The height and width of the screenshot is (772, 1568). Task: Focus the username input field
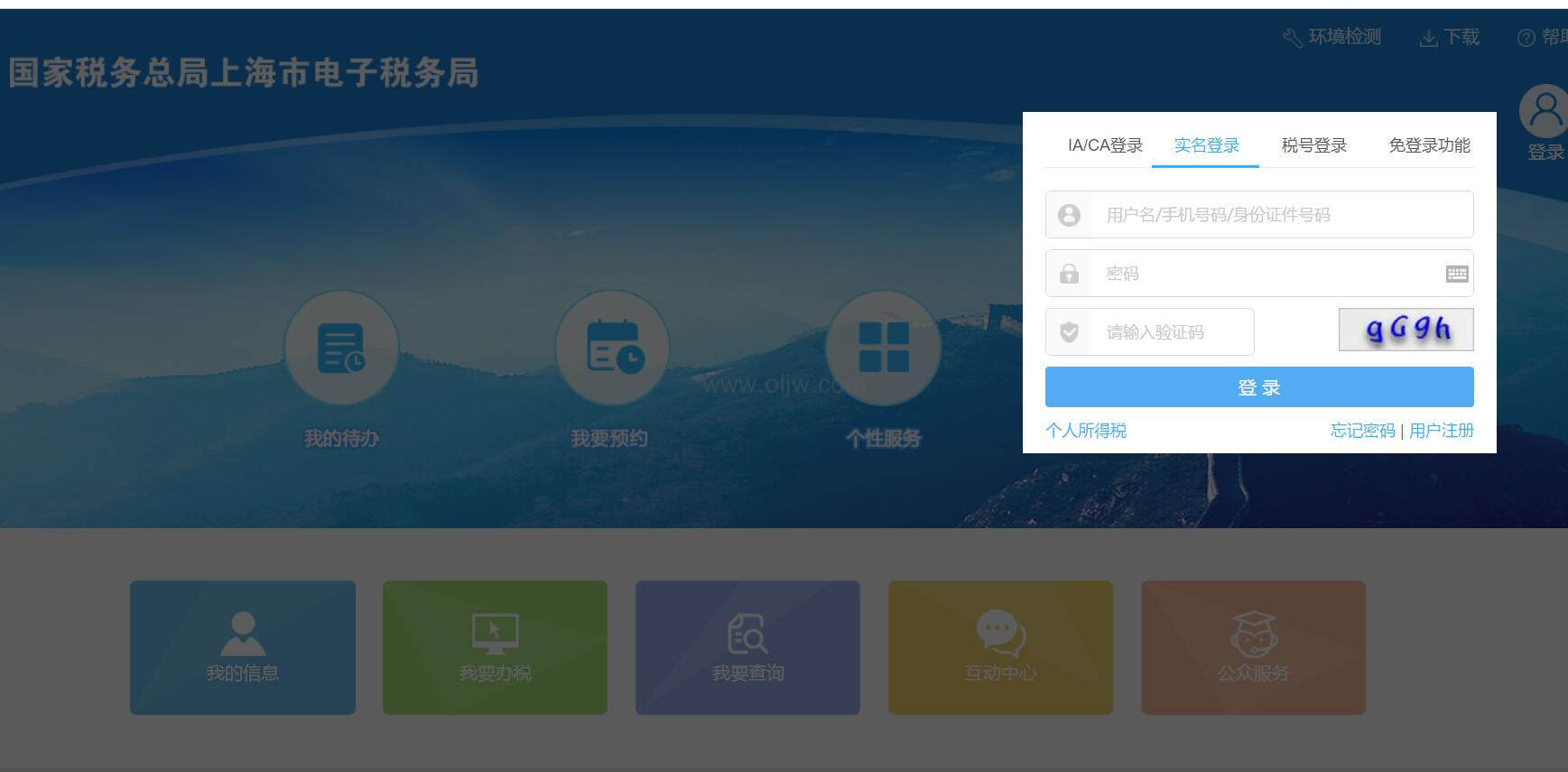[1282, 215]
